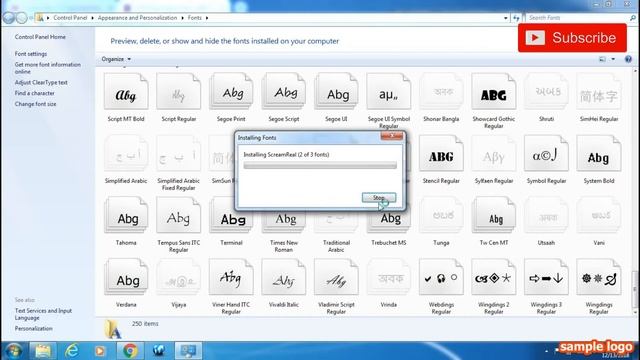Open Personalization link

[33, 329]
